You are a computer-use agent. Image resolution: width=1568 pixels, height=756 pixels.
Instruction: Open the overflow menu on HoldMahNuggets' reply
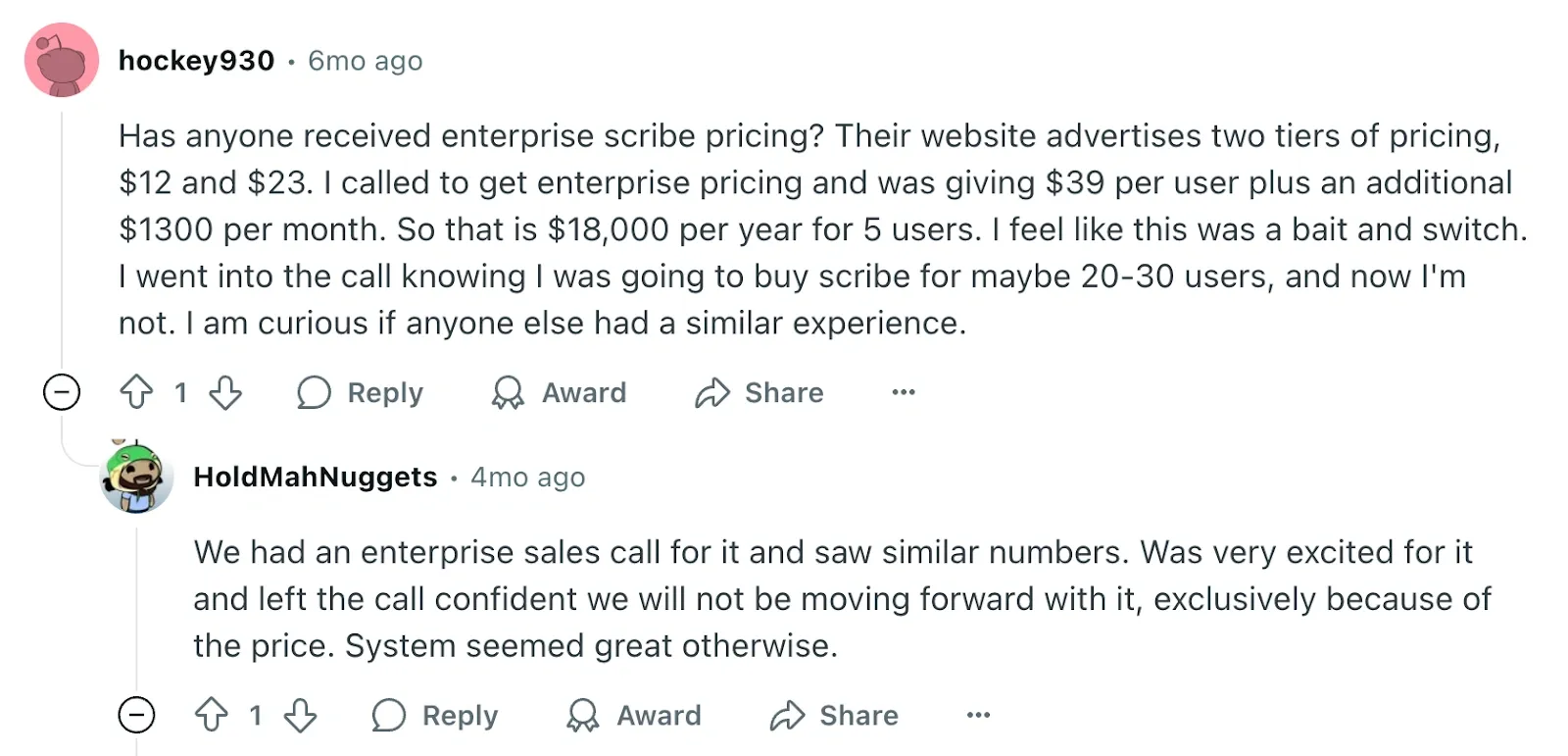pos(977,715)
